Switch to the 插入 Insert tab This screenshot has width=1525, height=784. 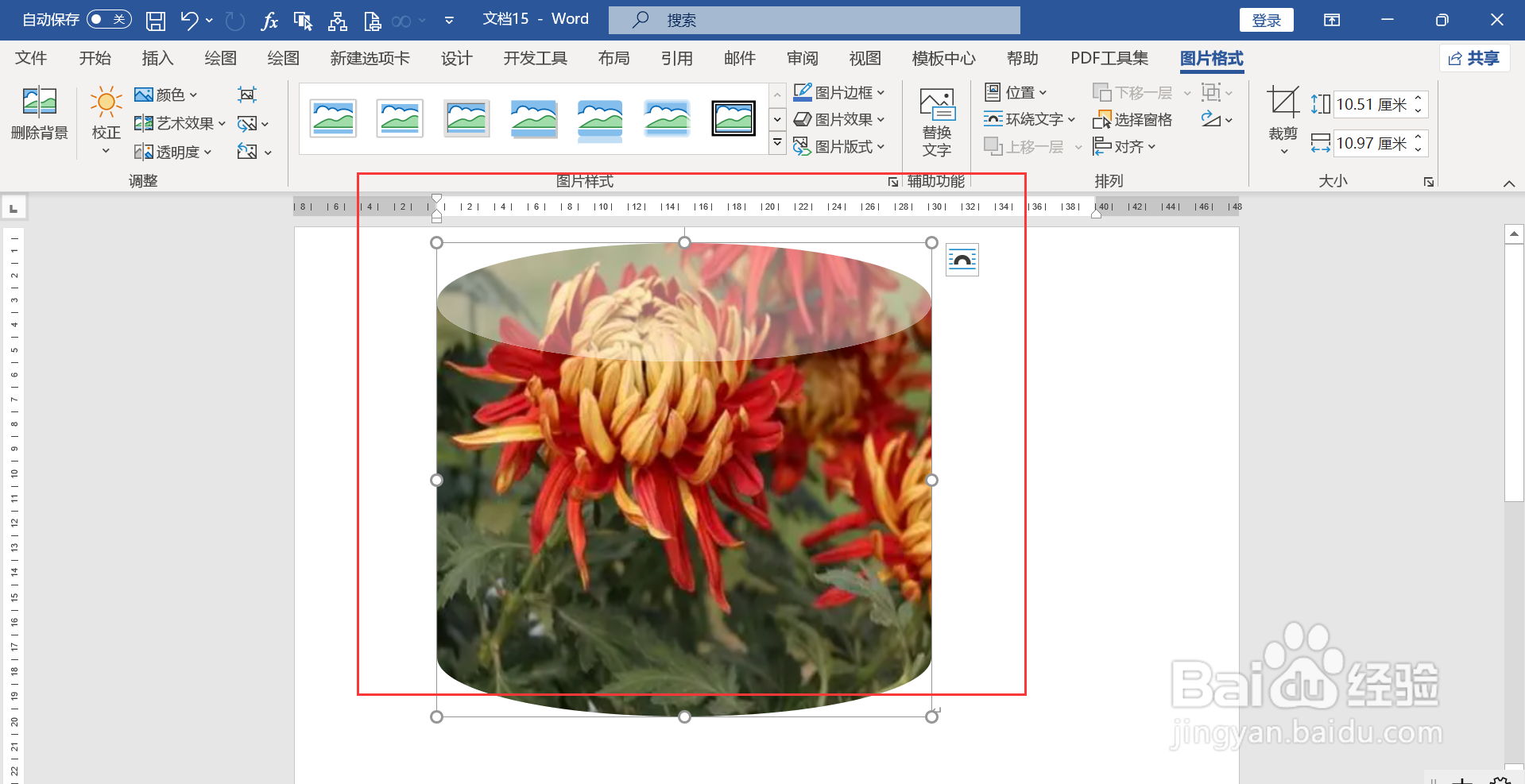[157, 58]
